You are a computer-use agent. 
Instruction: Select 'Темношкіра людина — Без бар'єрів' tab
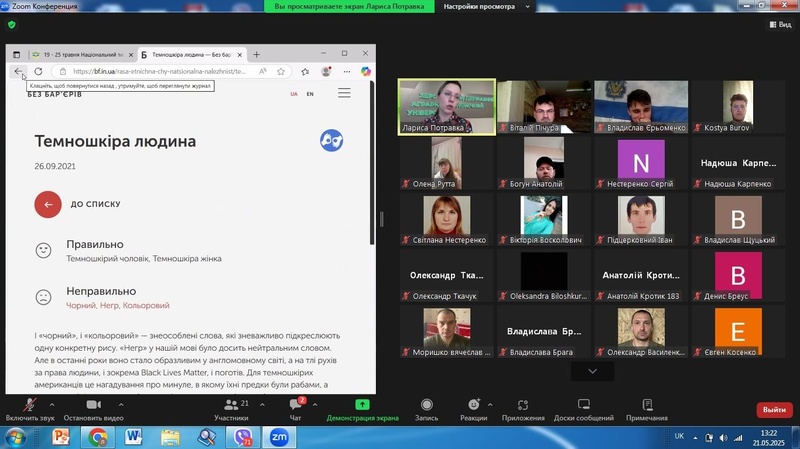(x=191, y=54)
